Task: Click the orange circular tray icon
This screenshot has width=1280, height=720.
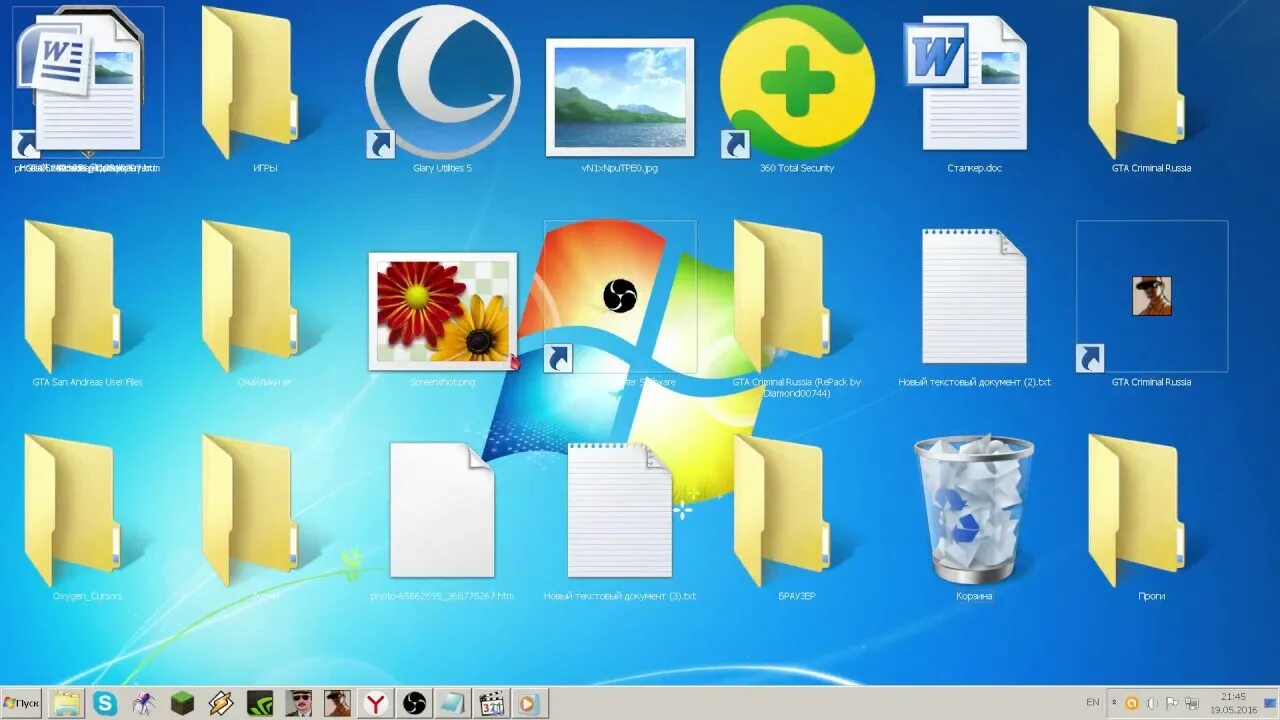Action: click(x=1132, y=703)
